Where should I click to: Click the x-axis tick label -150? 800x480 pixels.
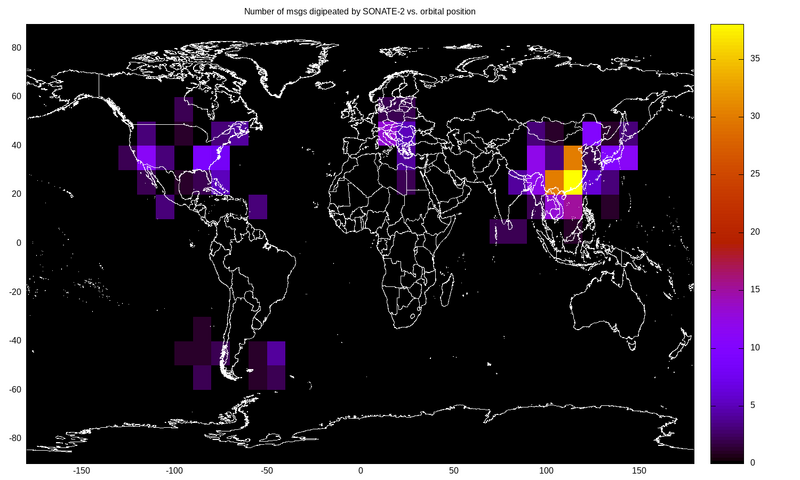(x=82, y=470)
